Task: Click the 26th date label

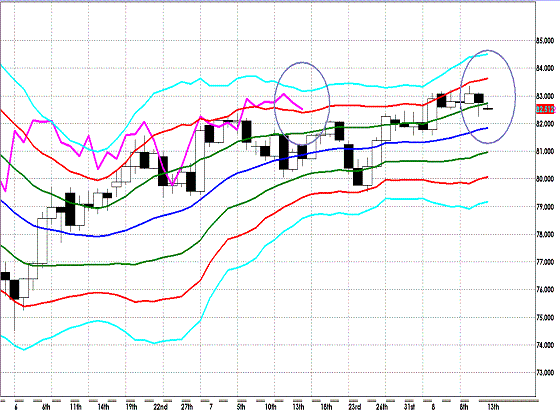Action: (382, 407)
